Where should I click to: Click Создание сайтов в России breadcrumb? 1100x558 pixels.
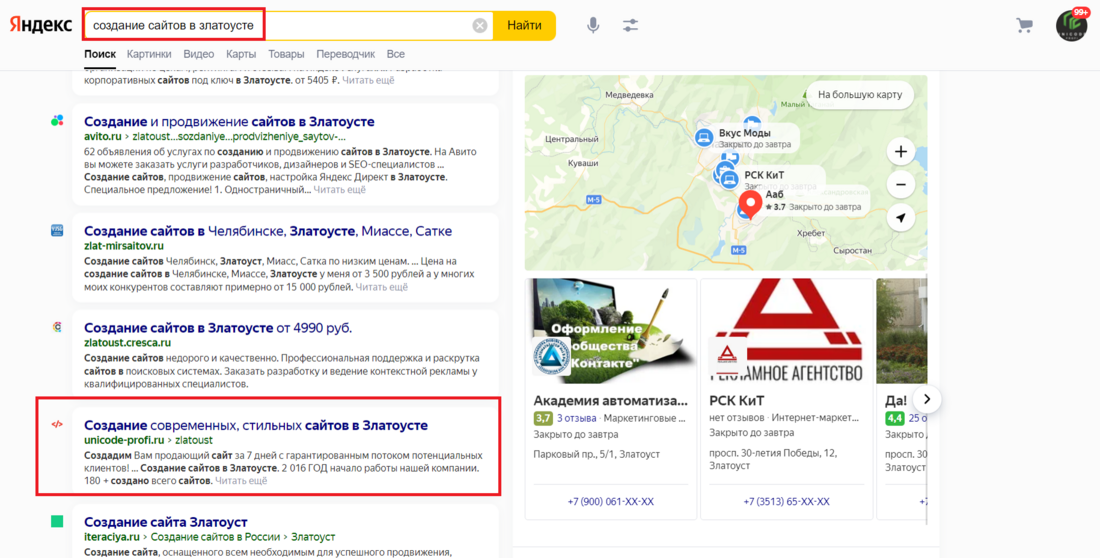click(215, 537)
